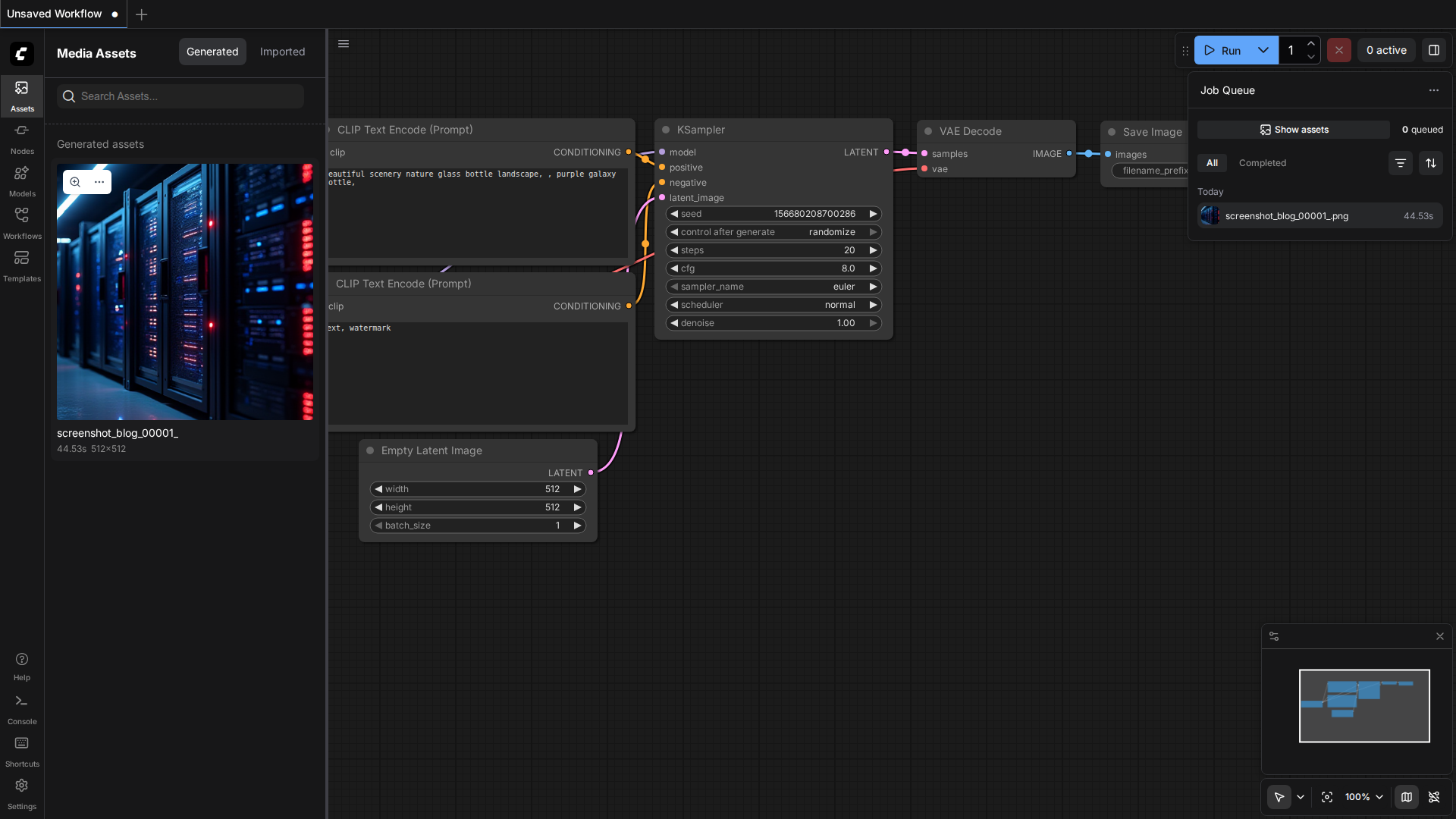The height and width of the screenshot is (819, 1456).
Task: Click fit view icon in canvas toolbar
Action: (1327, 797)
